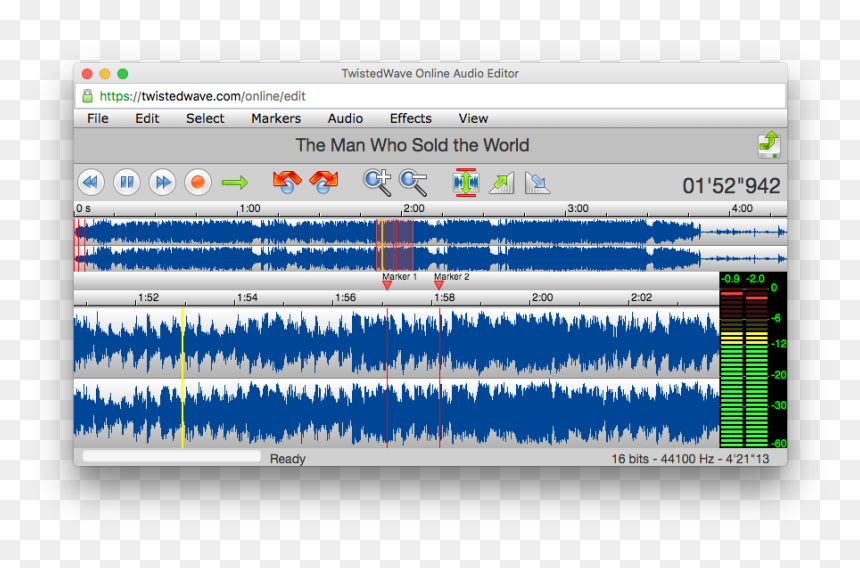Click the twistedwave.com URL address field

(431, 96)
